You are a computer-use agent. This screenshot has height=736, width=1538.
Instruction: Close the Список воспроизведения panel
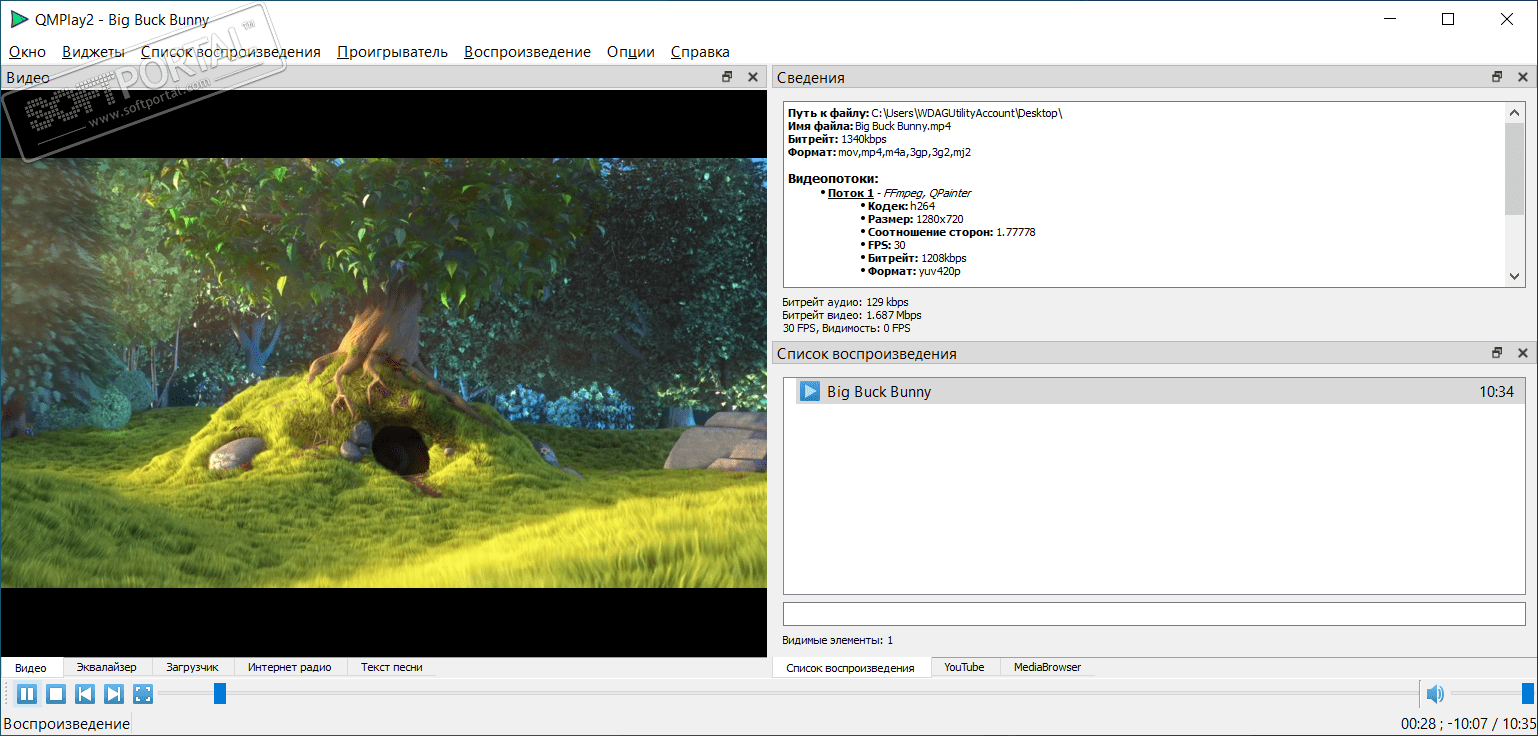tap(1523, 353)
